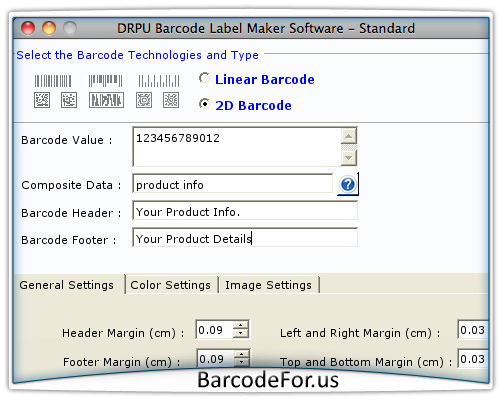500x400 pixels.
Task: Increase the Header Margin value
Action: tap(241, 325)
